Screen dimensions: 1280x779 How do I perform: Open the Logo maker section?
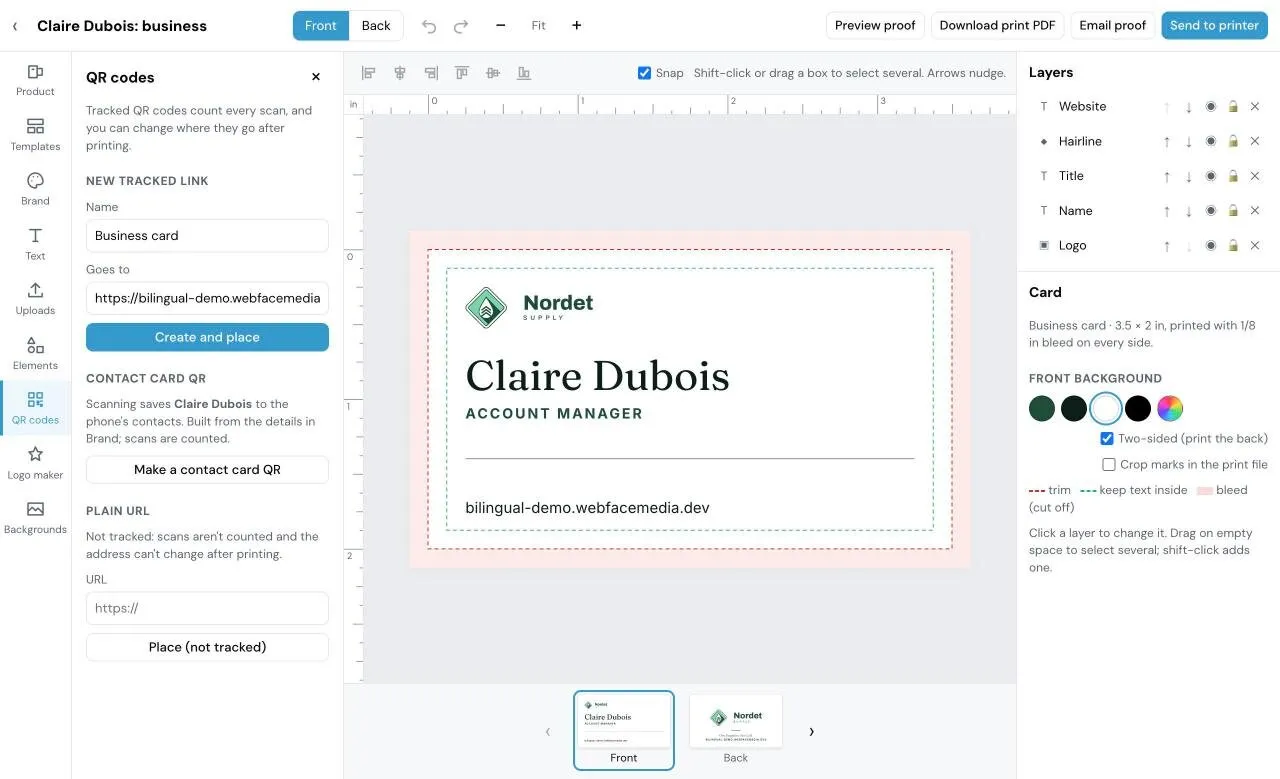35,463
